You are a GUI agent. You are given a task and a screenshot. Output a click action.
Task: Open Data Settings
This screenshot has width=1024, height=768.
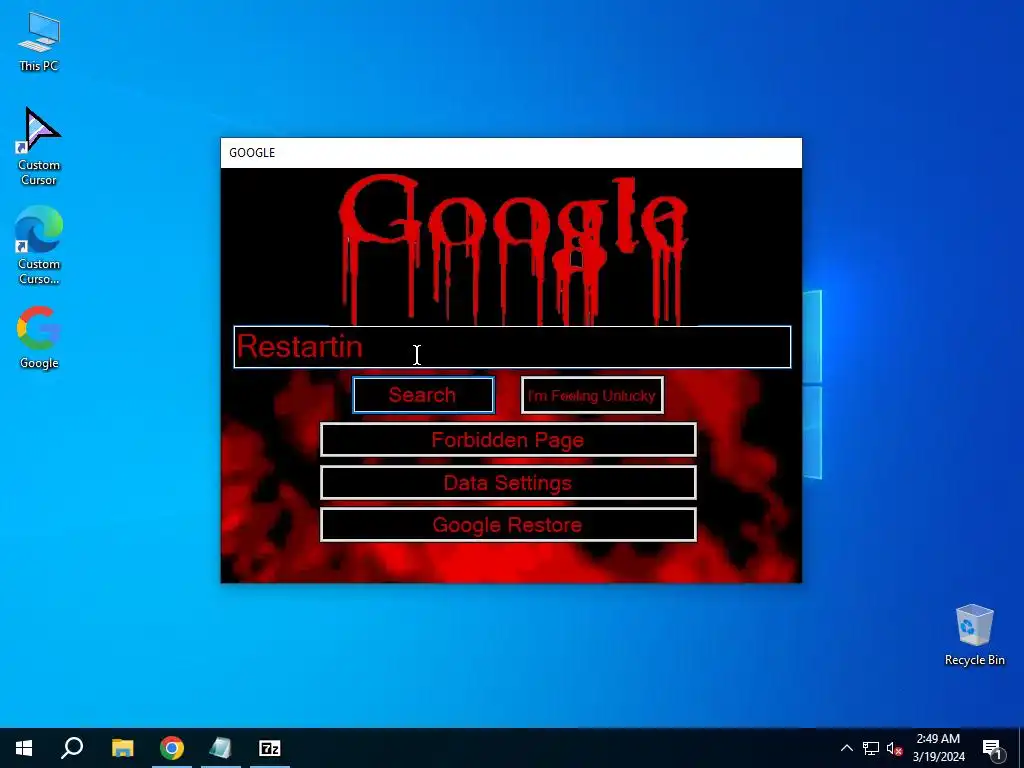pos(508,483)
